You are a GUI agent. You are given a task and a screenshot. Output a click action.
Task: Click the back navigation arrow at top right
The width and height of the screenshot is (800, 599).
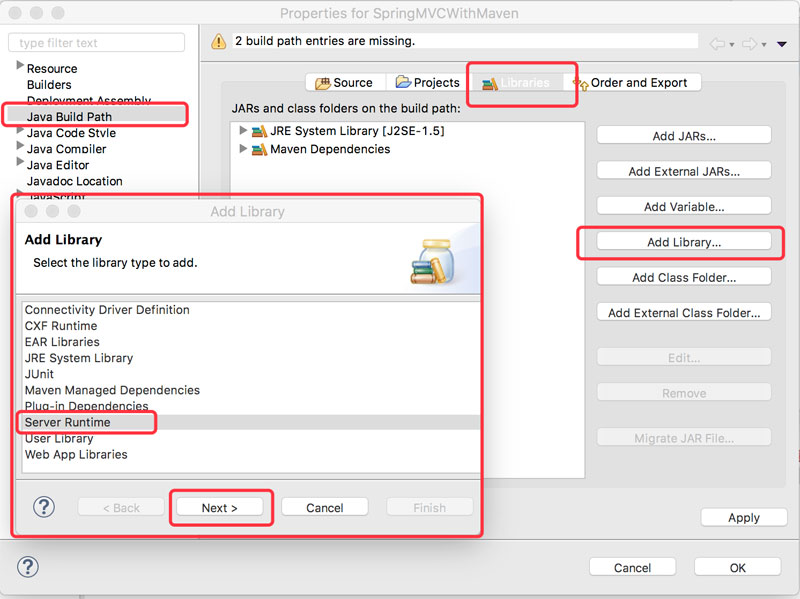715,41
